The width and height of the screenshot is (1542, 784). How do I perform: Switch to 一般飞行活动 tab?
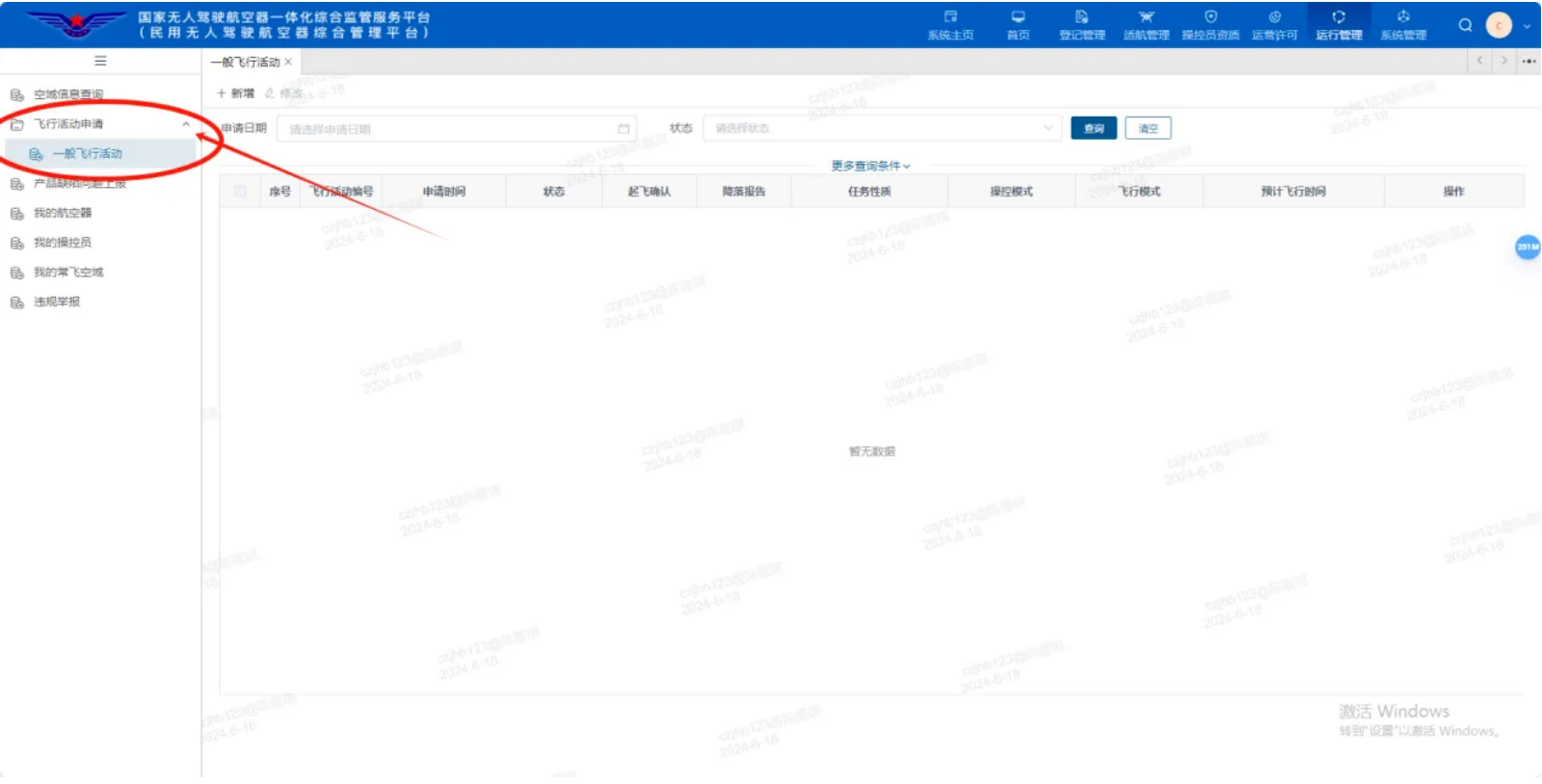coord(245,62)
